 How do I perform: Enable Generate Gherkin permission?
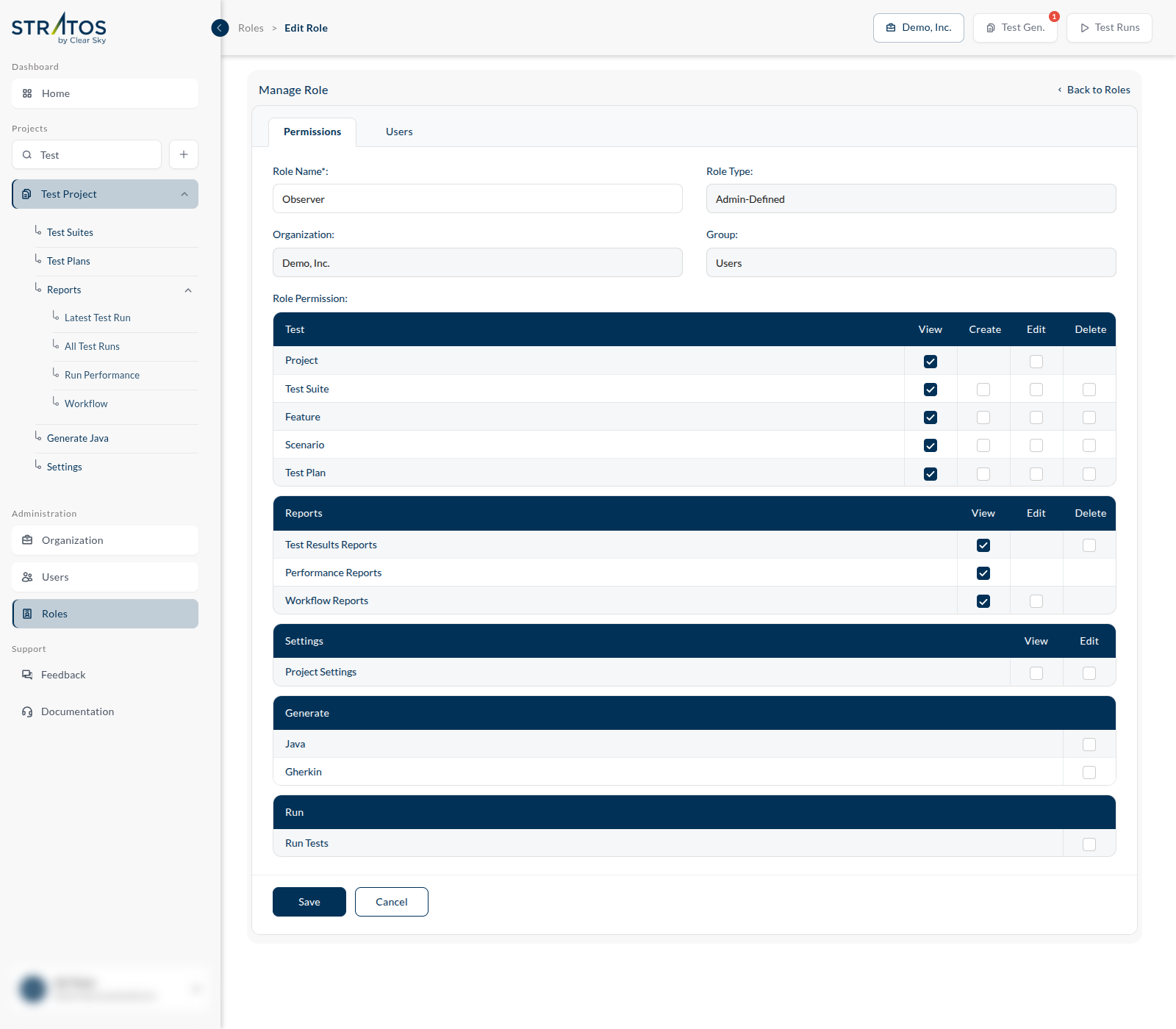point(1089,772)
